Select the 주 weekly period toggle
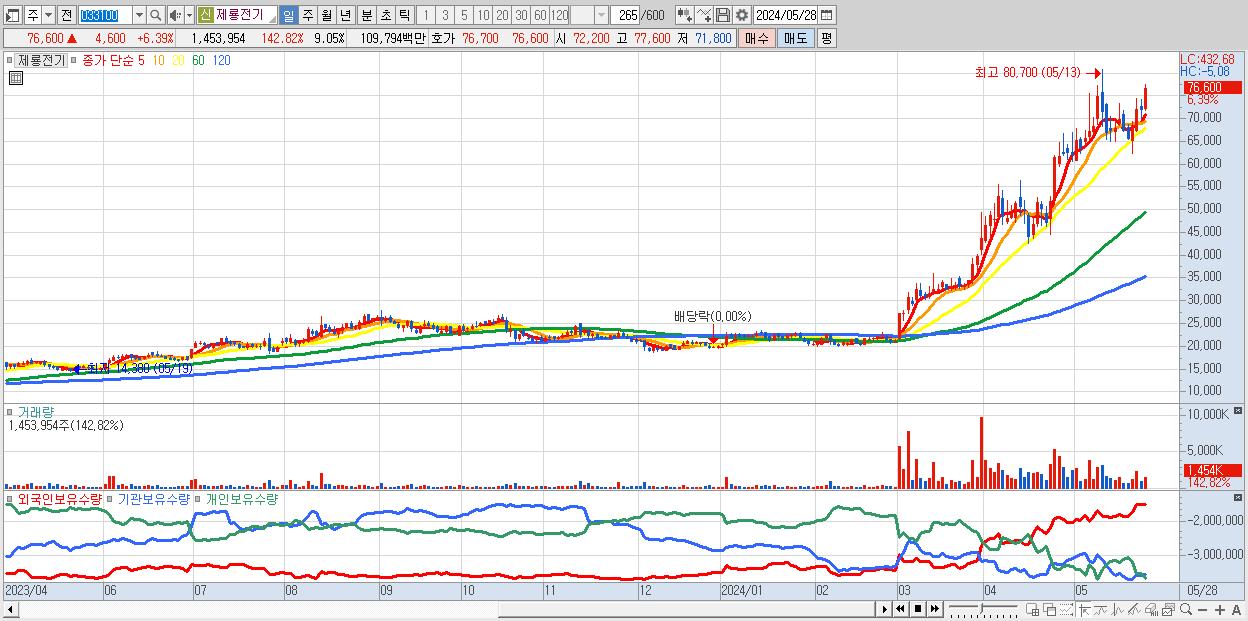 (x=306, y=15)
